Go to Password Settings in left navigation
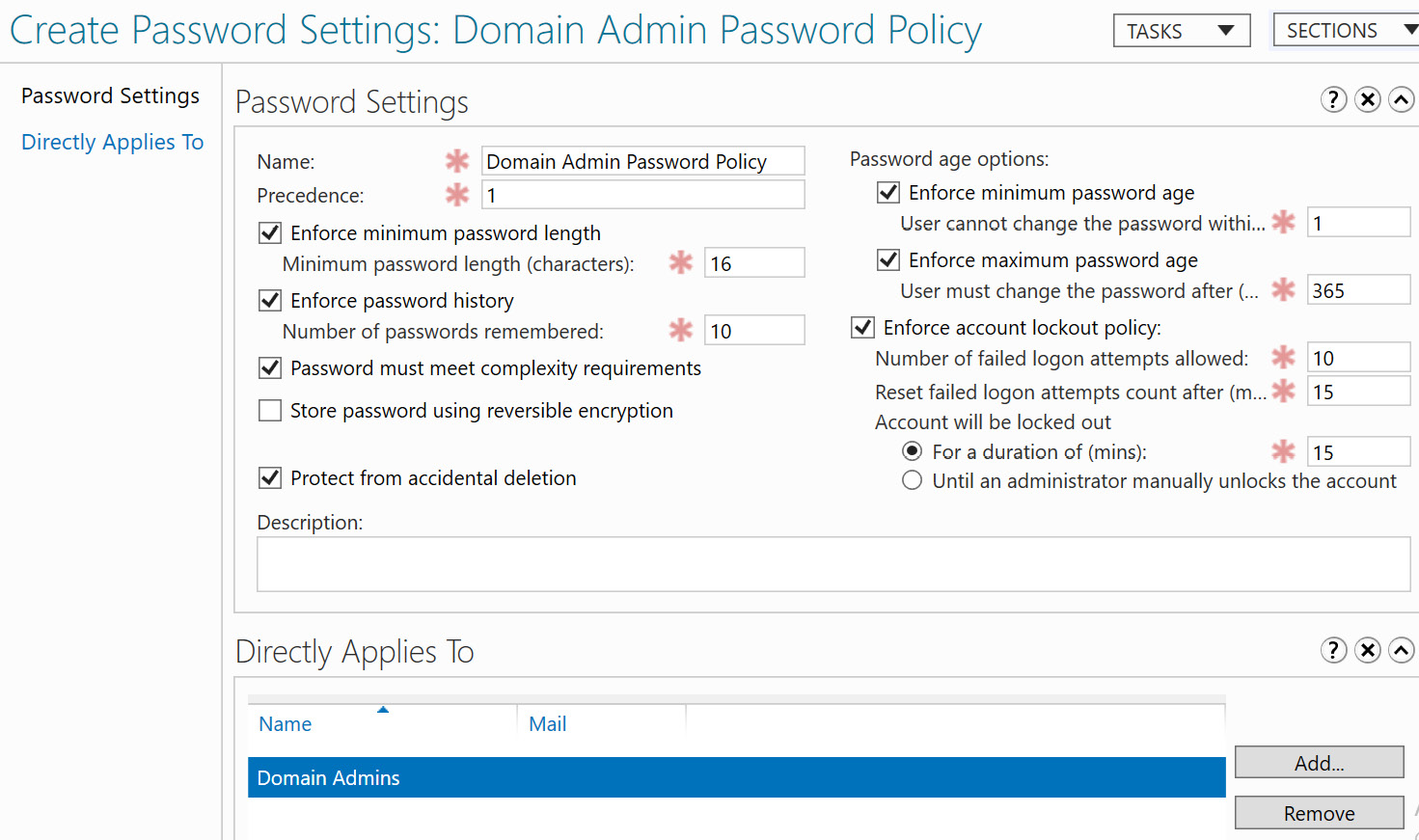 pos(110,95)
